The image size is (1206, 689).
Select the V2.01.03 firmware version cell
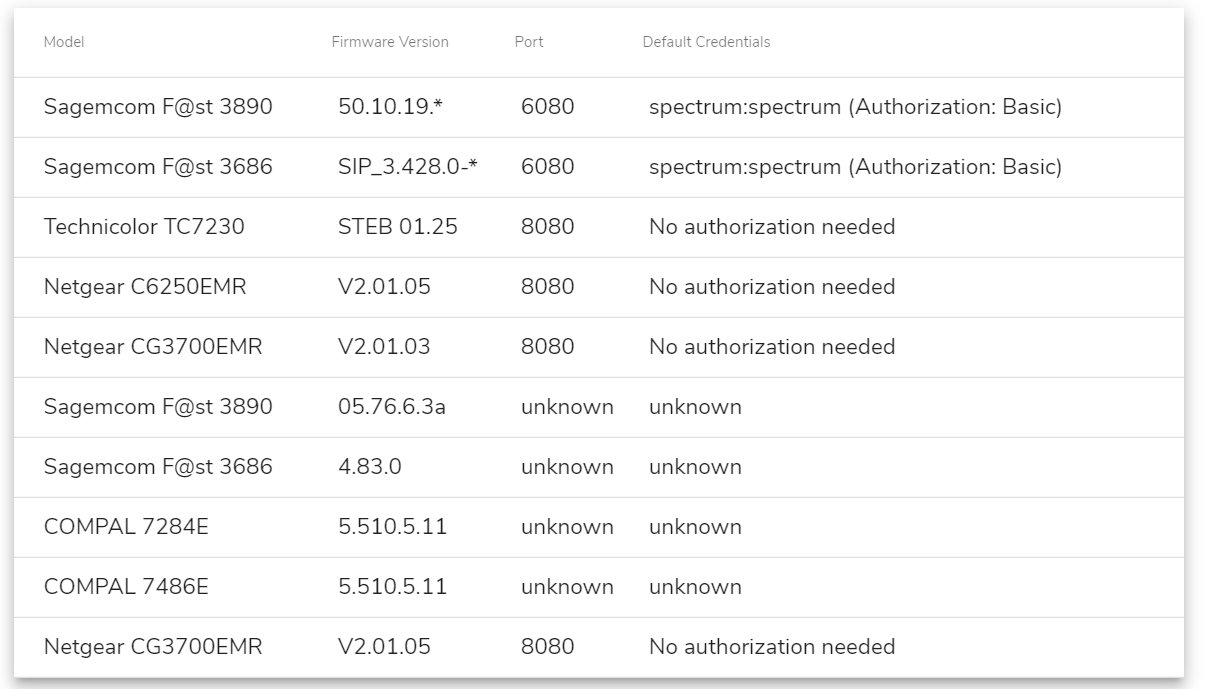384,347
